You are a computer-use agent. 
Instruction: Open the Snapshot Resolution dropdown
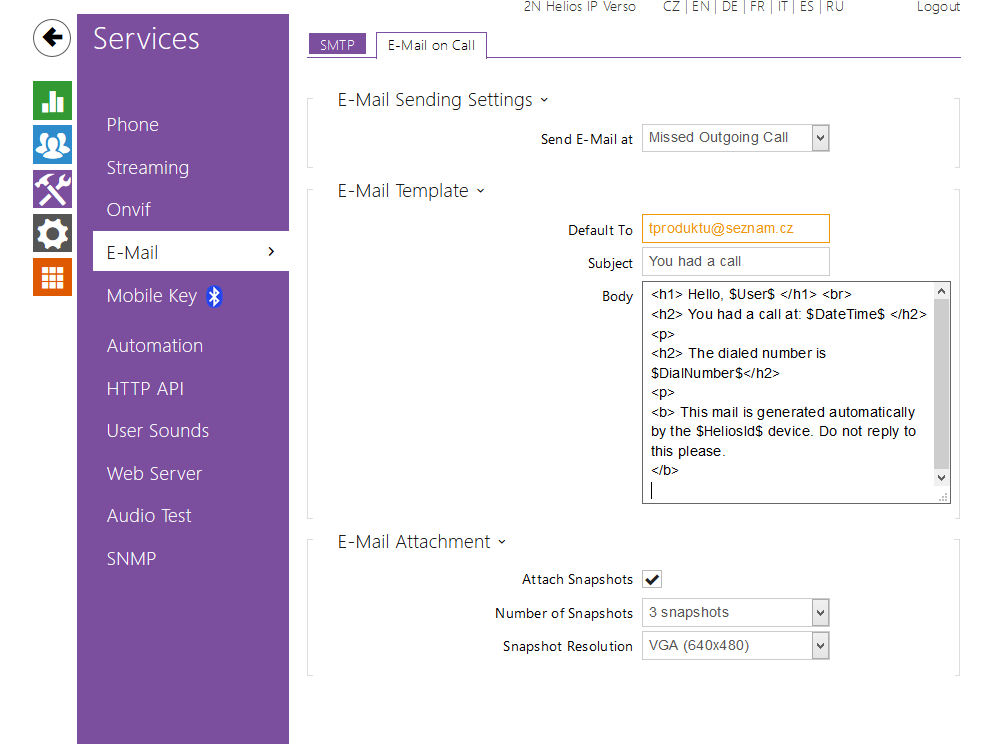736,646
